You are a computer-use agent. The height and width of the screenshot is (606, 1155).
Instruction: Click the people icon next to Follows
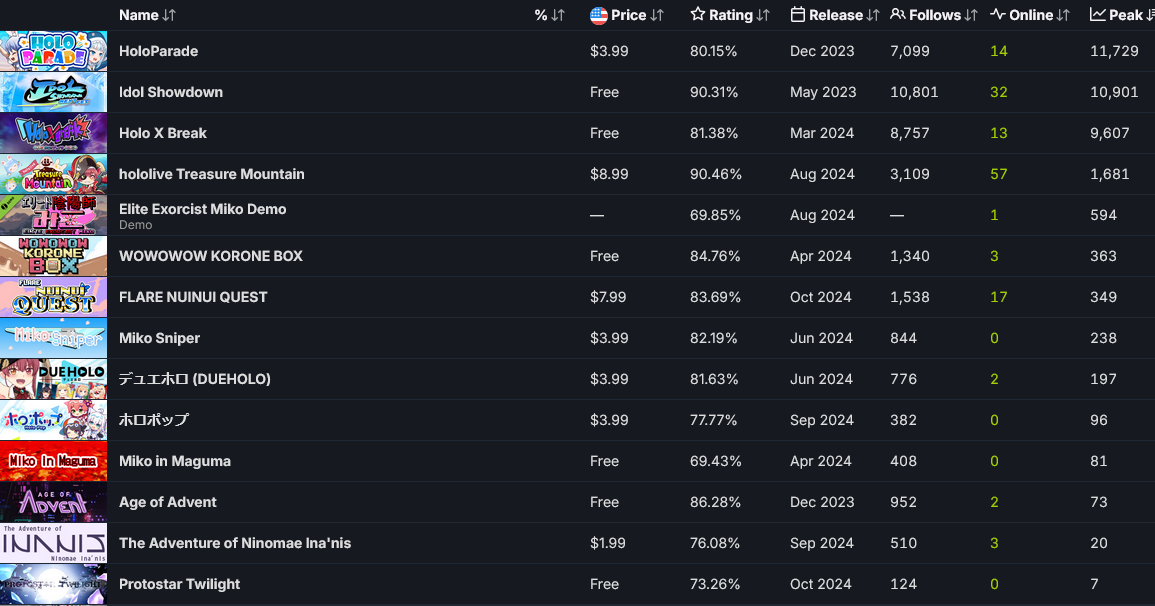click(x=898, y=15)
